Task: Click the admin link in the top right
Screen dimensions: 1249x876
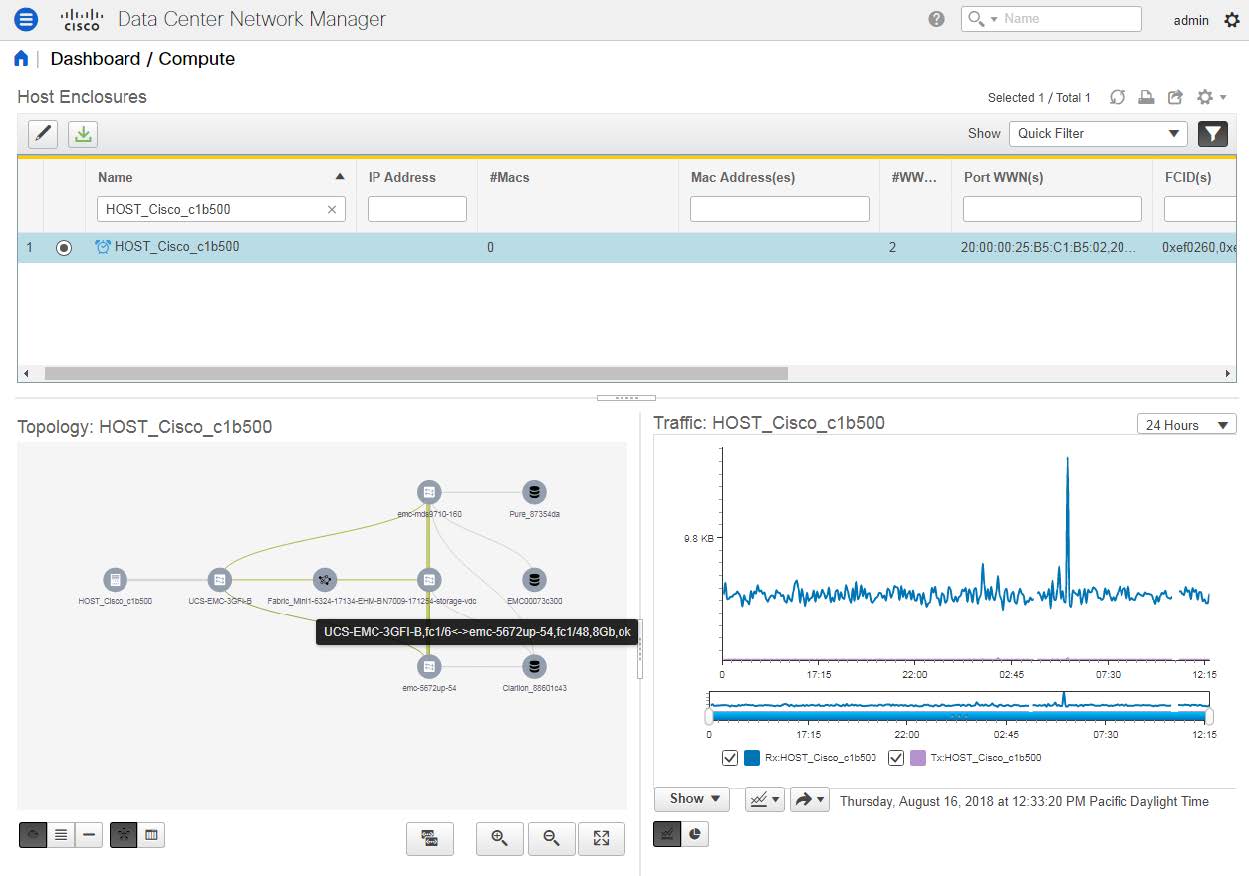Action: tap(1190, 20)
